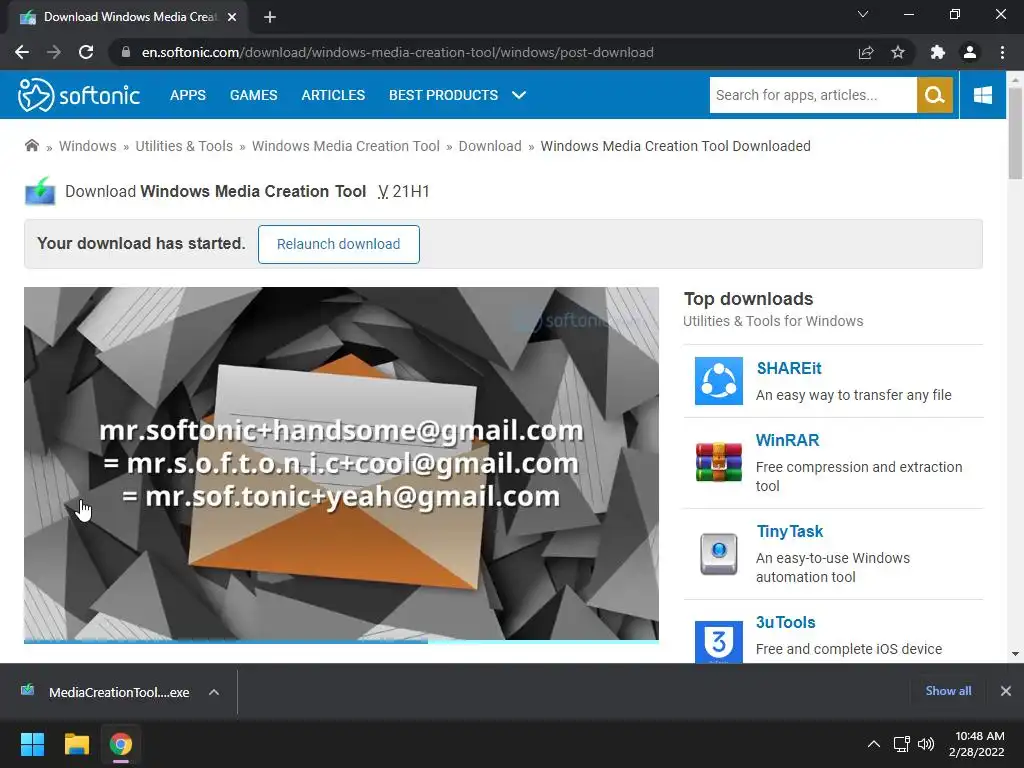Open the GAMES menu
Screen dimensions: 1024x768
(253, 95)
